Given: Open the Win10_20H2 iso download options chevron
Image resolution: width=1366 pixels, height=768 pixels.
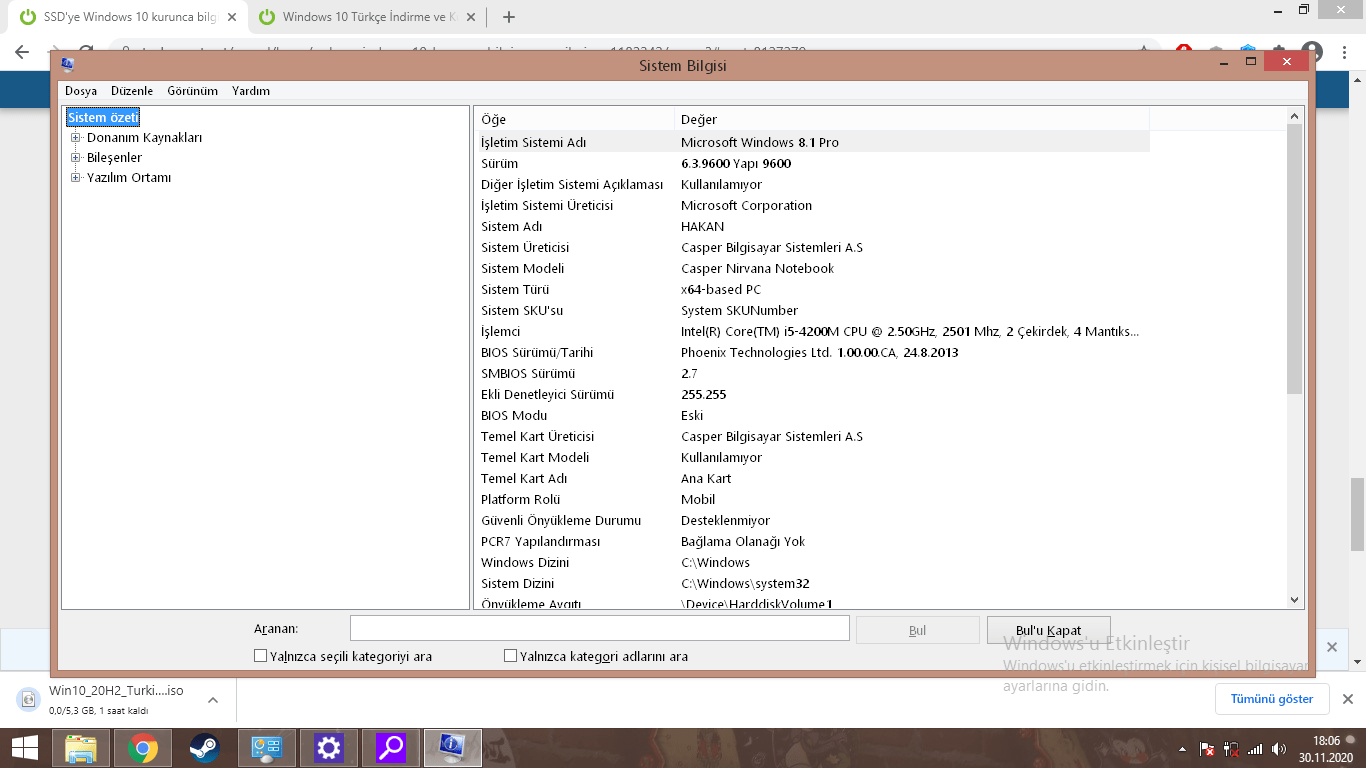Looking at the screenshot, I should click(x=213, y=700).
